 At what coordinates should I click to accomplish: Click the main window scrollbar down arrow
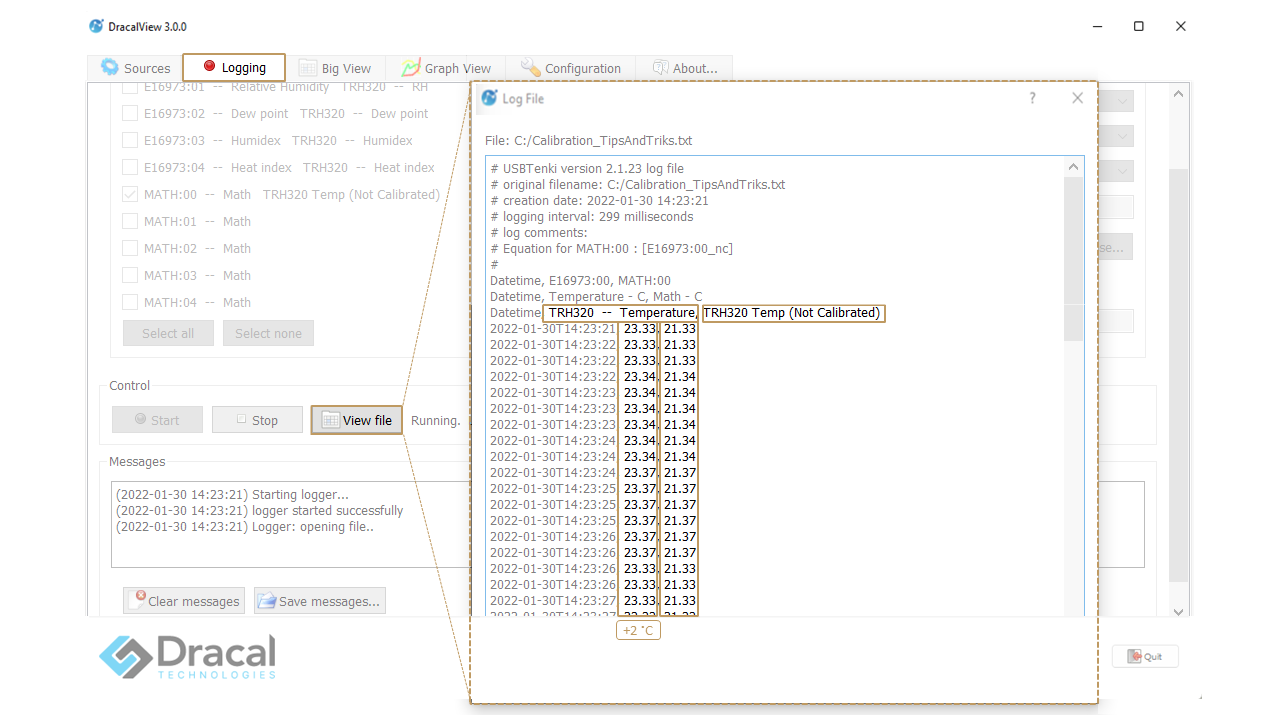1178,611
